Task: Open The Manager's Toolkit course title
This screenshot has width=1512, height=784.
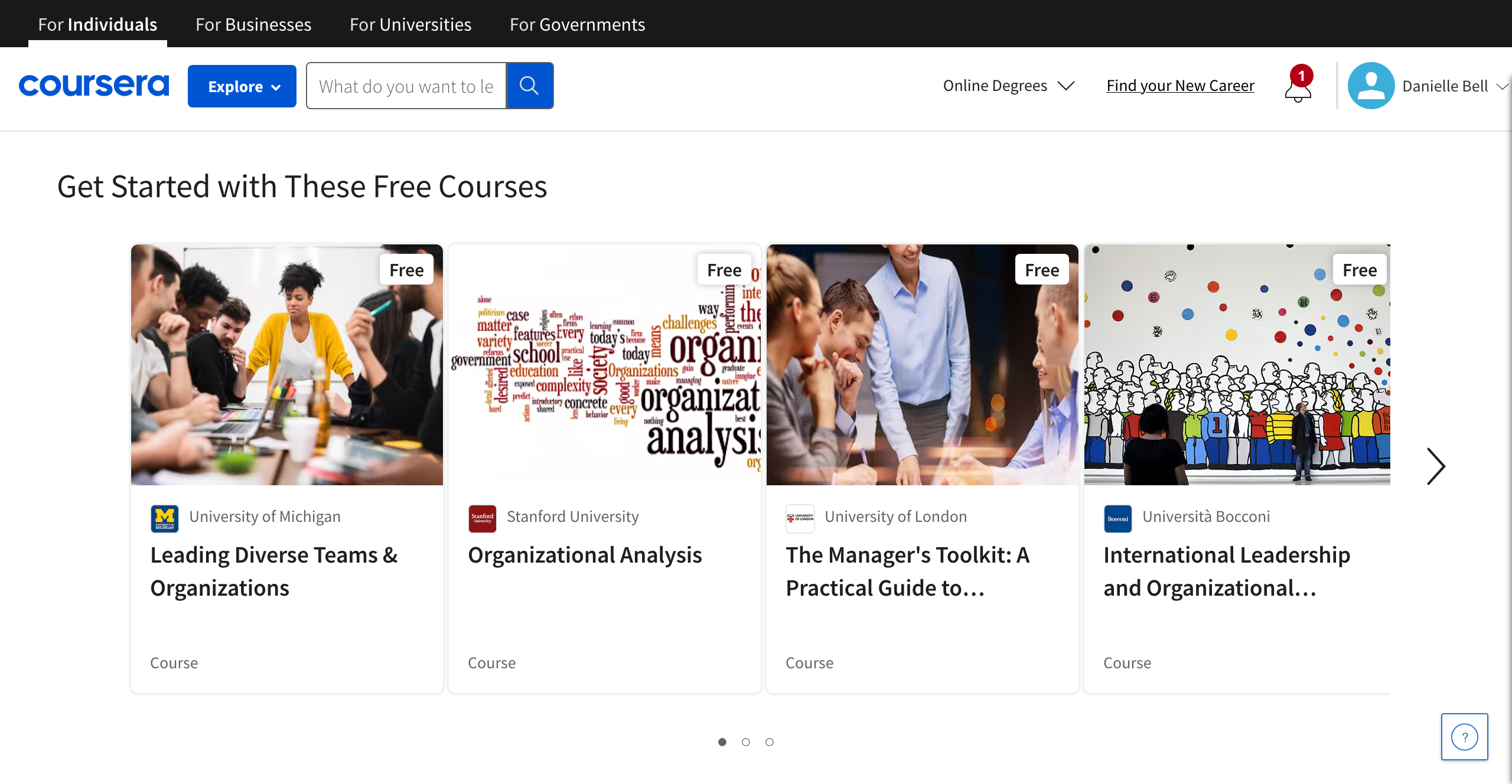Action: click(908, 571)
